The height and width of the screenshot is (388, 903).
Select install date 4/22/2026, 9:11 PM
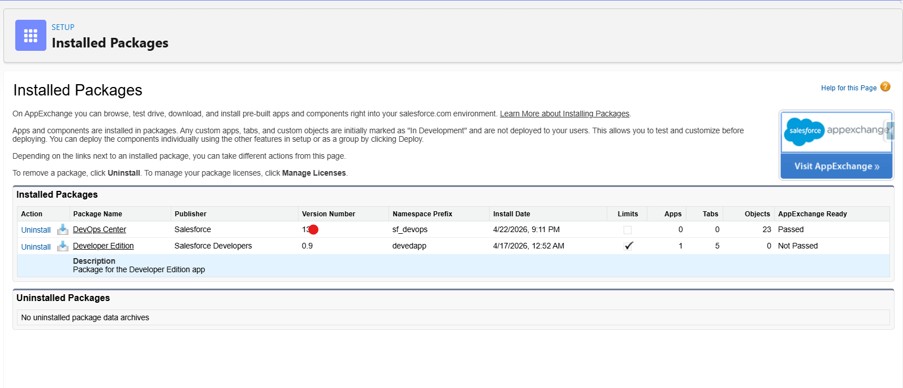point(526,230)
